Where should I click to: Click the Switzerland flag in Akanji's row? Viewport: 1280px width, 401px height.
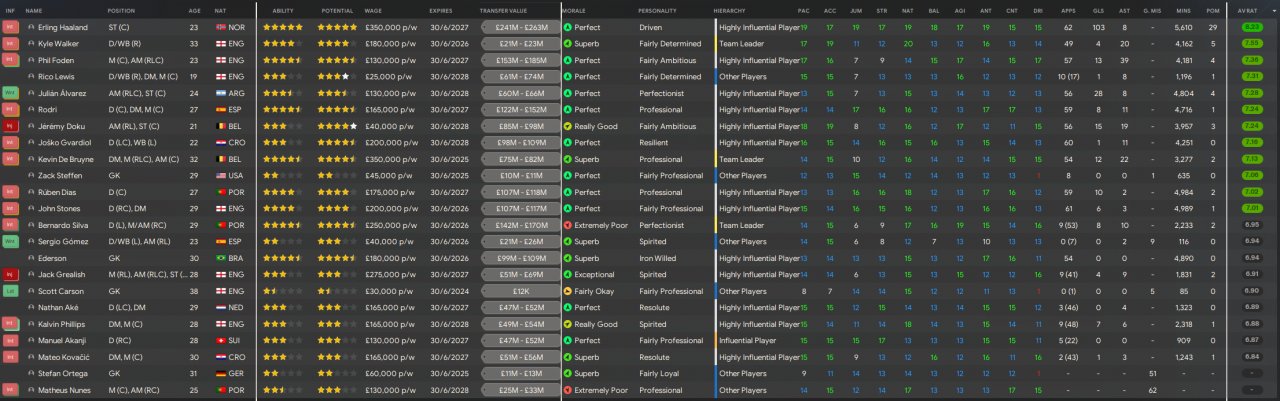[221, 340]
